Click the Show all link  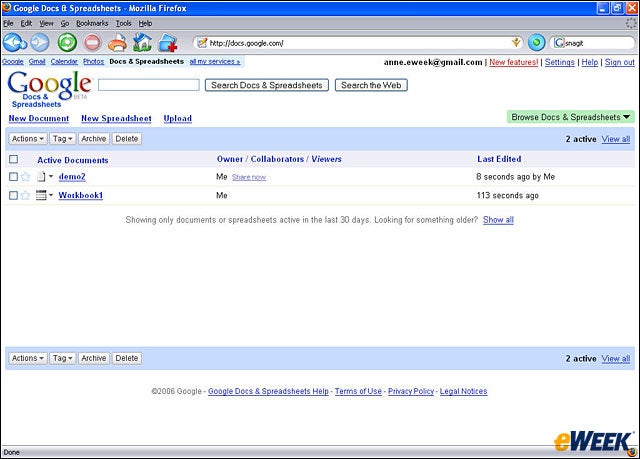click(x=498, y=220)
